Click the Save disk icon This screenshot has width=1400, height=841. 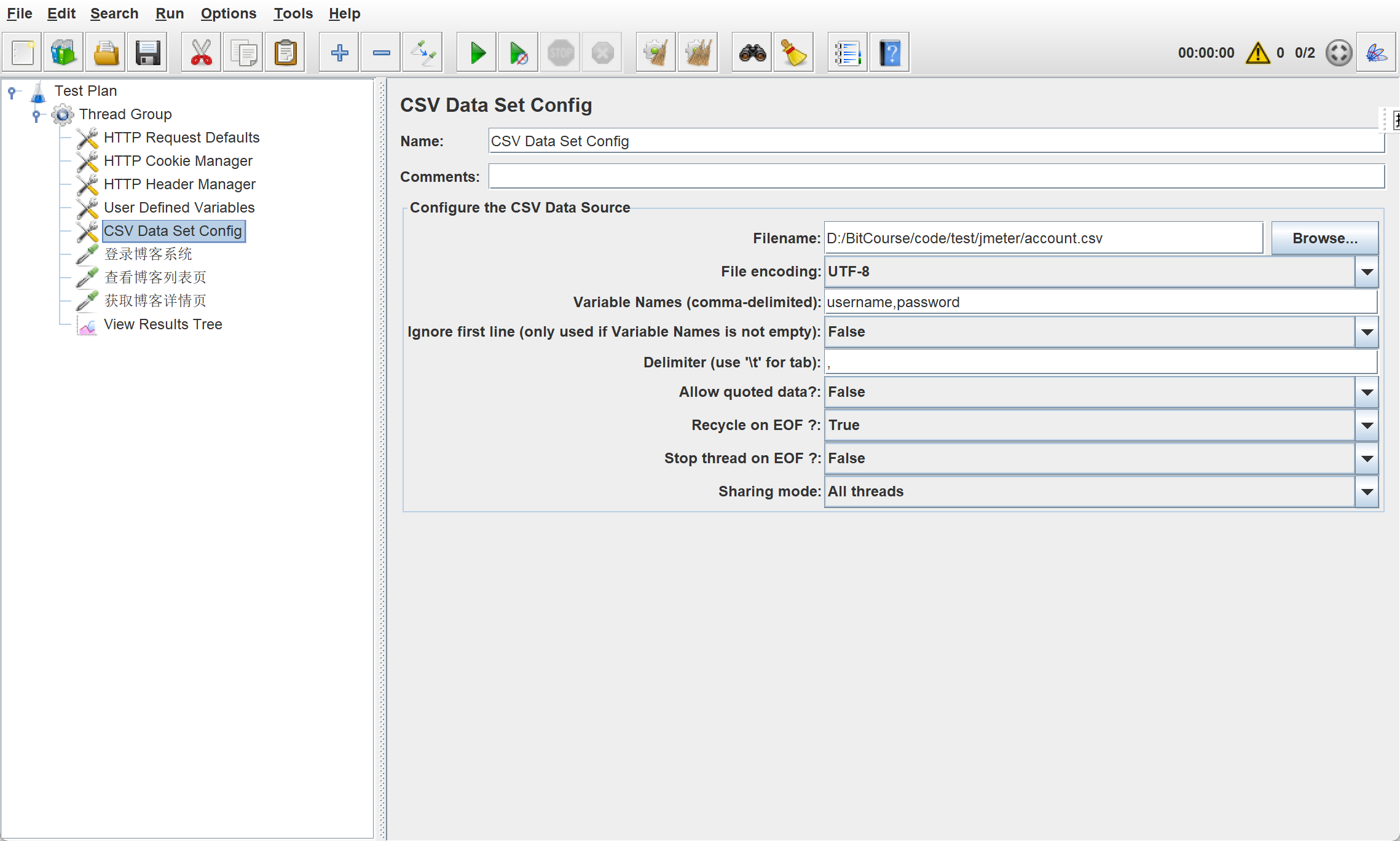click(147, 53)
